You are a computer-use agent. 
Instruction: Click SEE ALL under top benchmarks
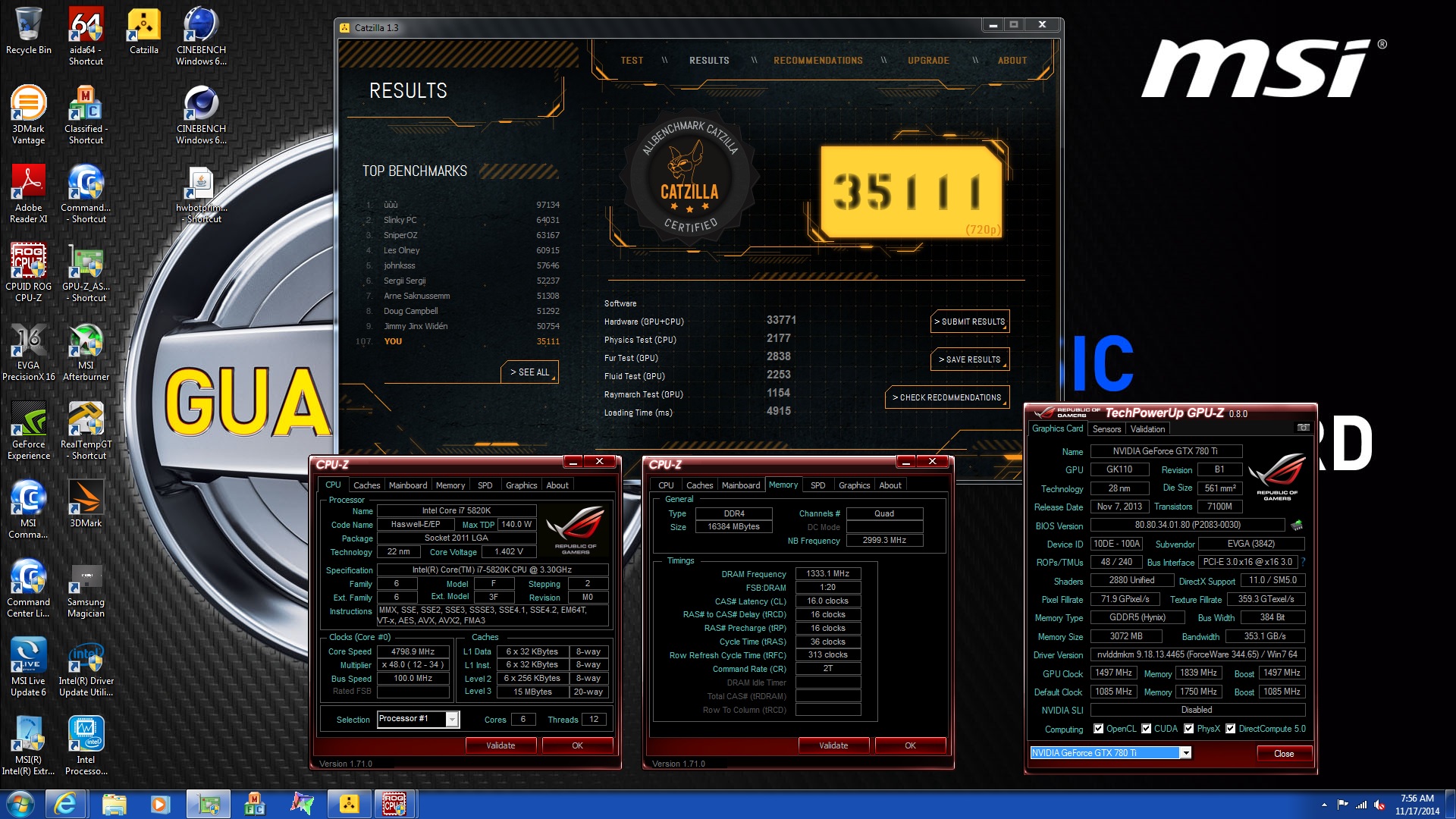529,372
